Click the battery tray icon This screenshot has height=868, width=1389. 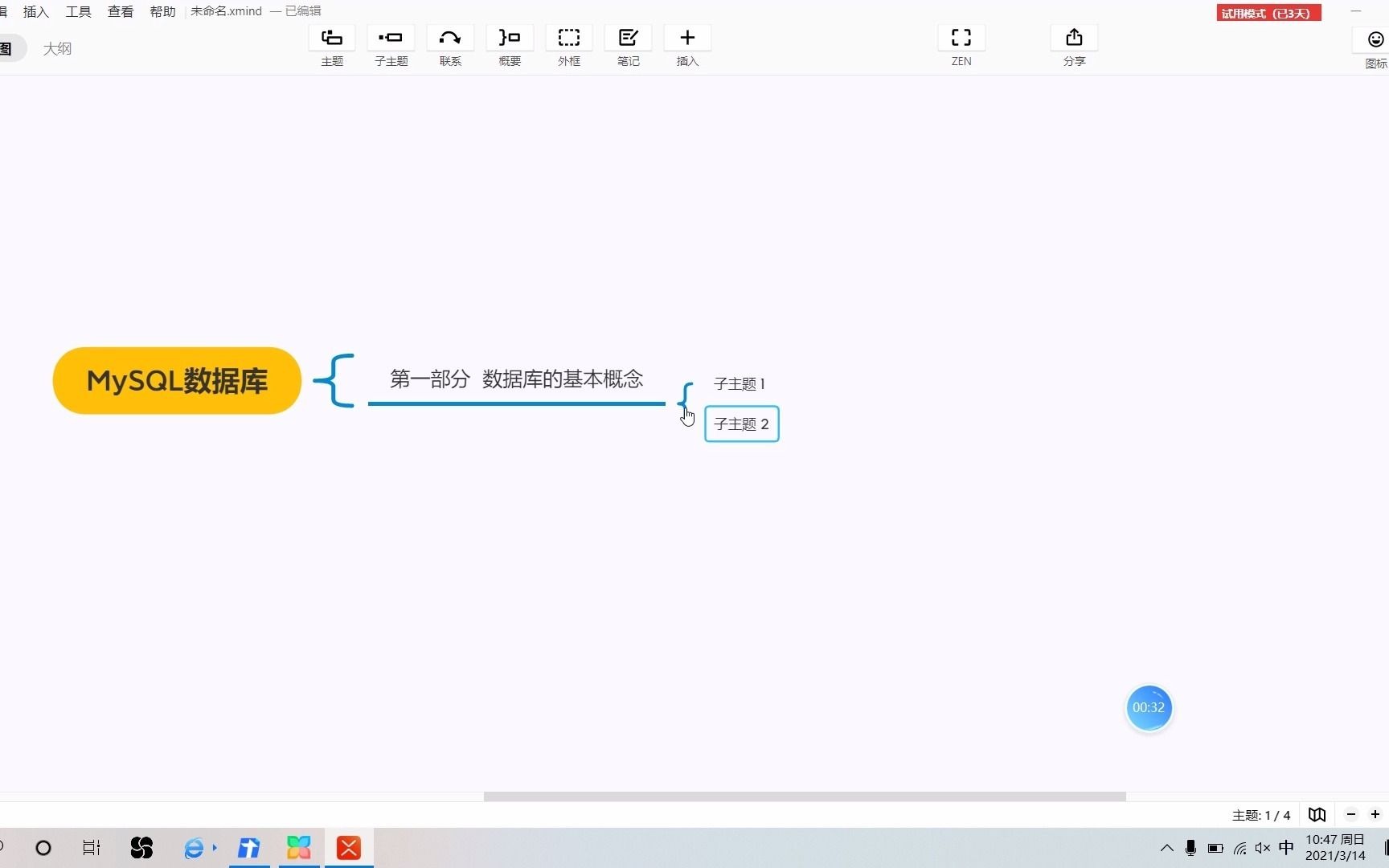coord(1215,848)
